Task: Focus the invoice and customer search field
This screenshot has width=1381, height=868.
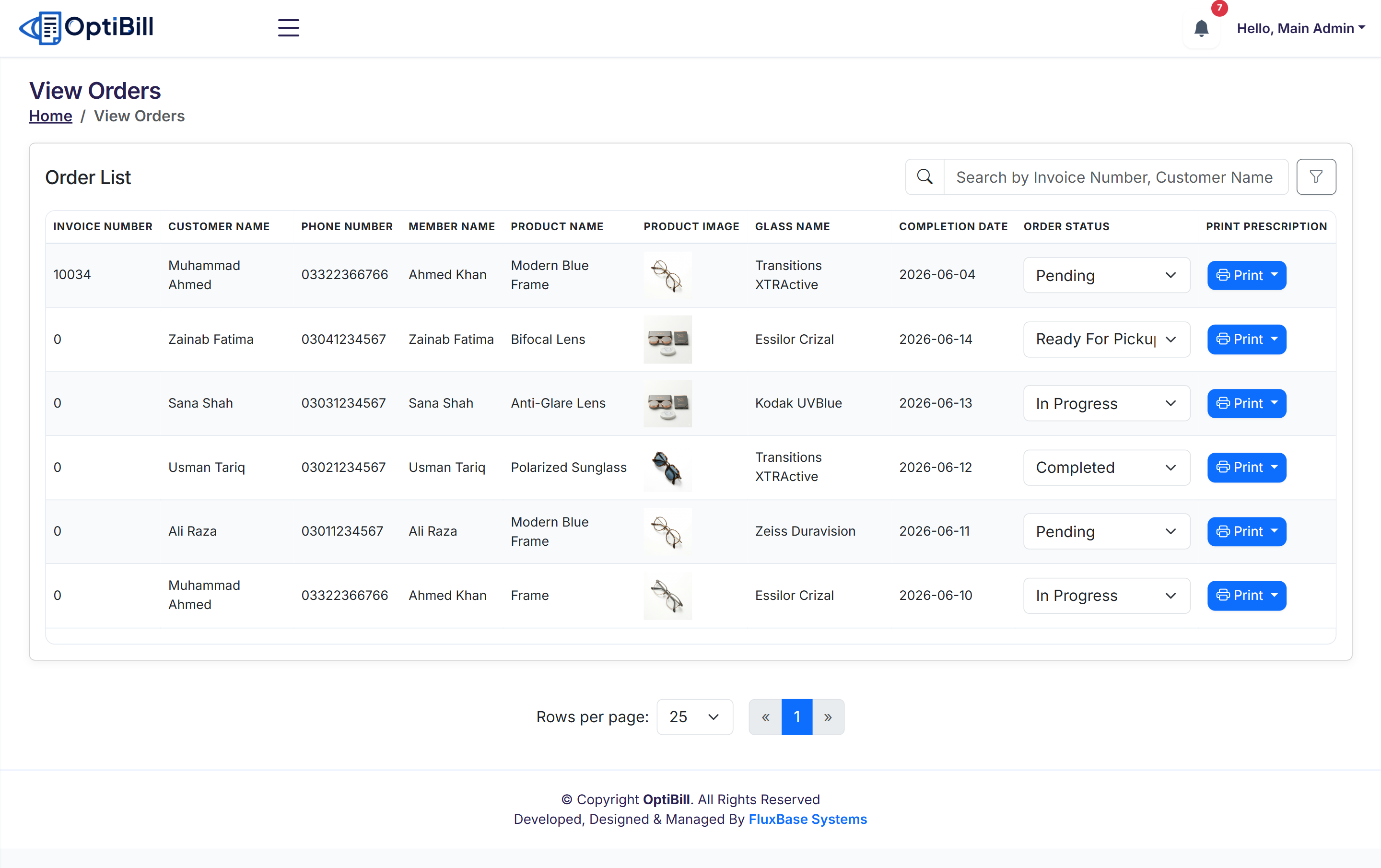Action: (1115, 176)
